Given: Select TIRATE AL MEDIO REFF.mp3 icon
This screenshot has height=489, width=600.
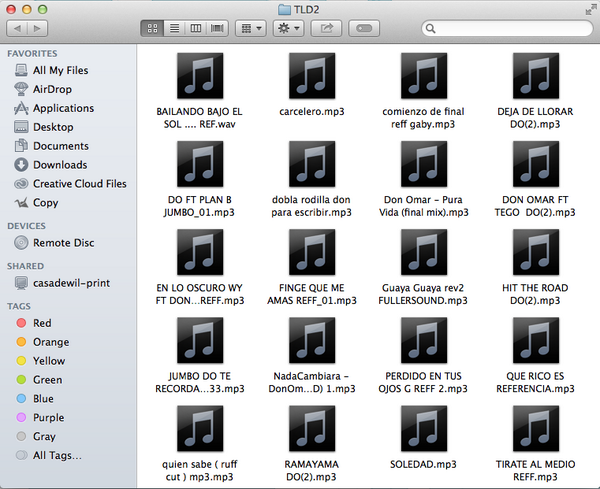Looking at the screenshot, I should pos(536,429).
